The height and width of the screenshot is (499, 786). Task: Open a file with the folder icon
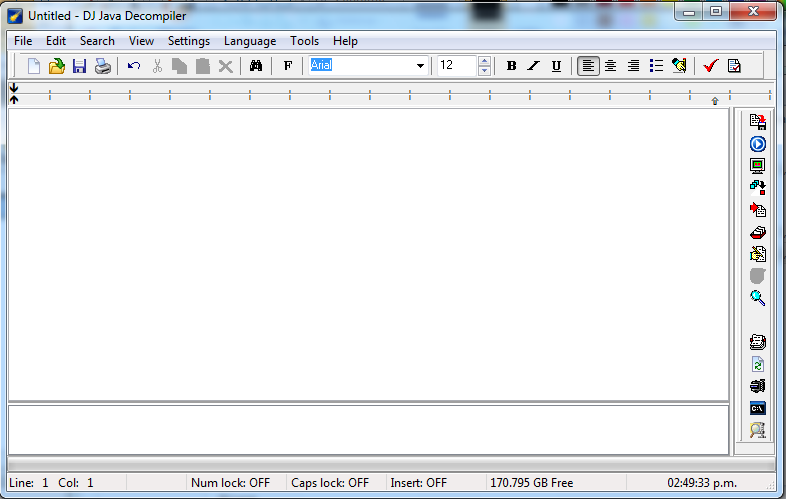point(57,66)
